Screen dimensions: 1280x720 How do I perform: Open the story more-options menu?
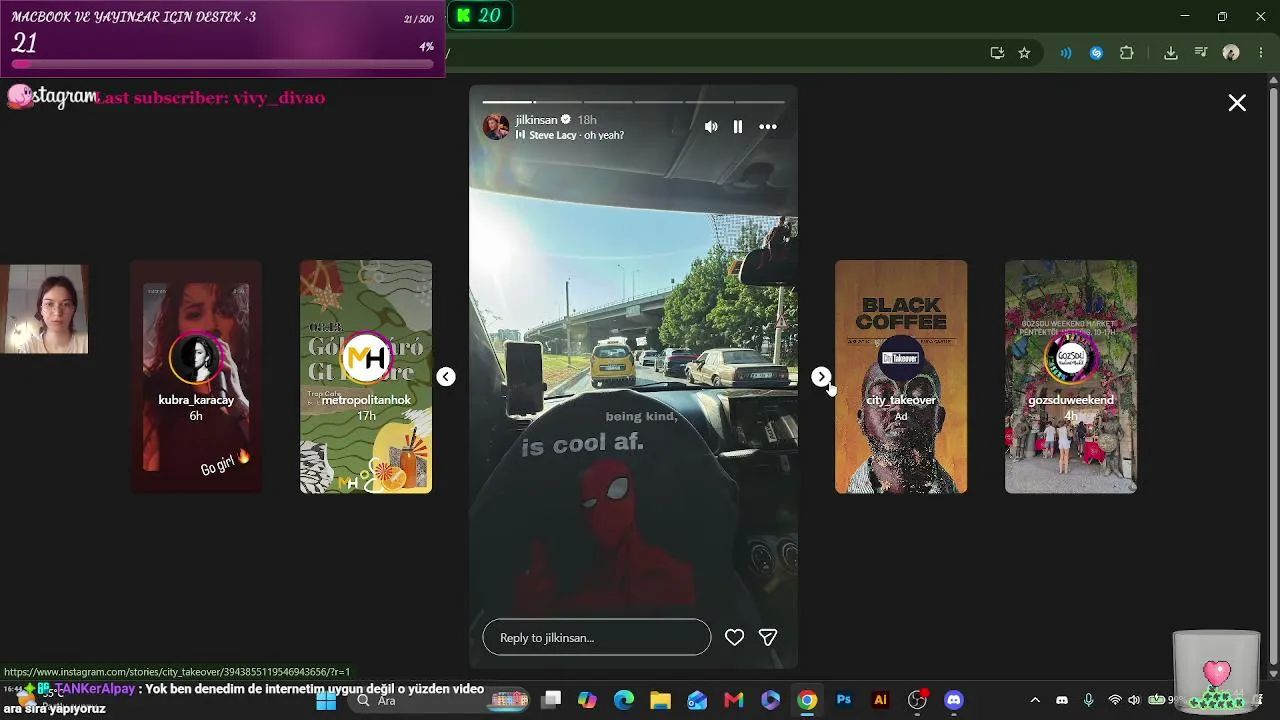[768, 127]
